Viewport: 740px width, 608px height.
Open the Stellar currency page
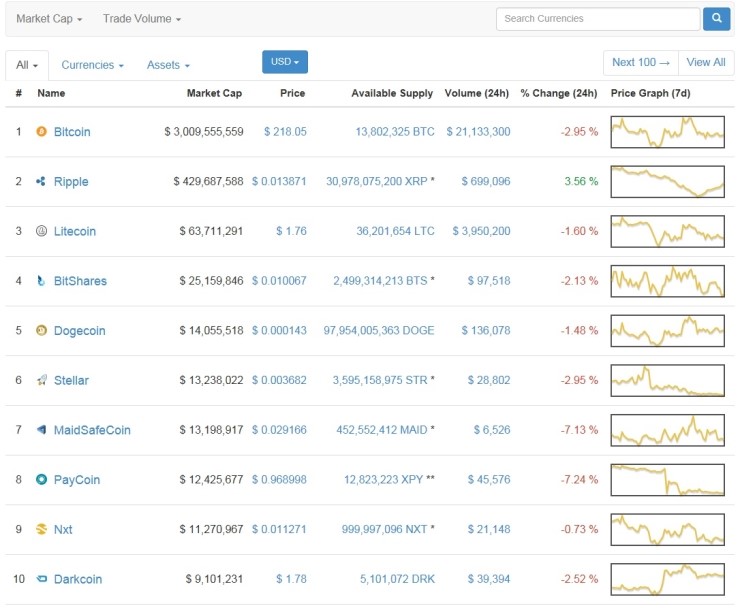point(71,380)
